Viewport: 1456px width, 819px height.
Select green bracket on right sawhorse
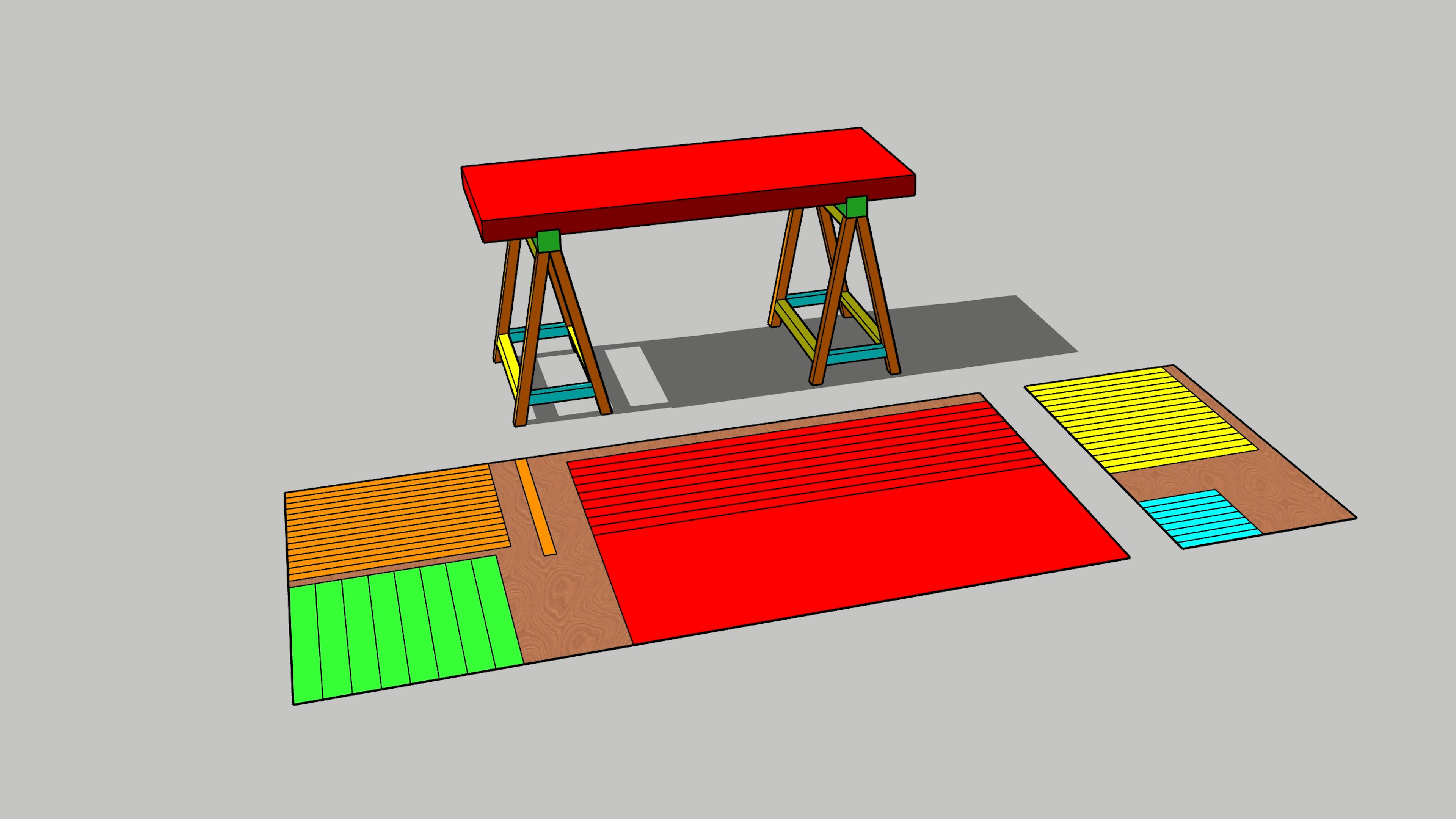click(857, 207)
